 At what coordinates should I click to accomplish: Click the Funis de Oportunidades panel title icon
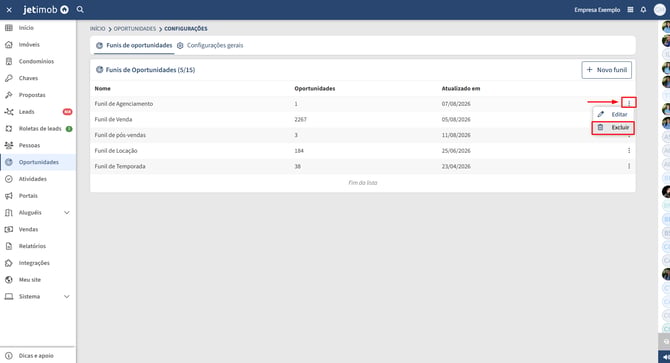[x=99, y=70]
